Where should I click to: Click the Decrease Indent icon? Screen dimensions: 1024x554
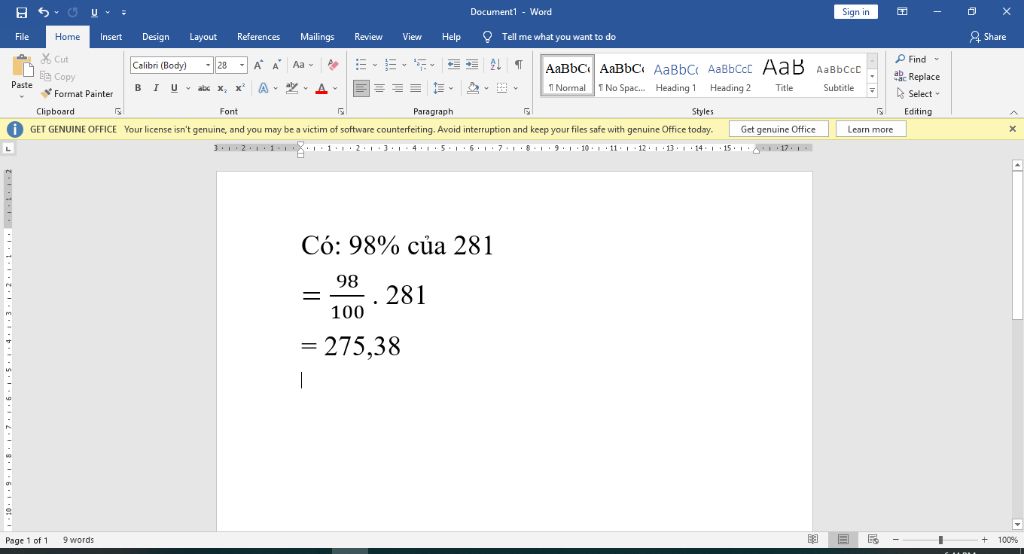[453, 65]
